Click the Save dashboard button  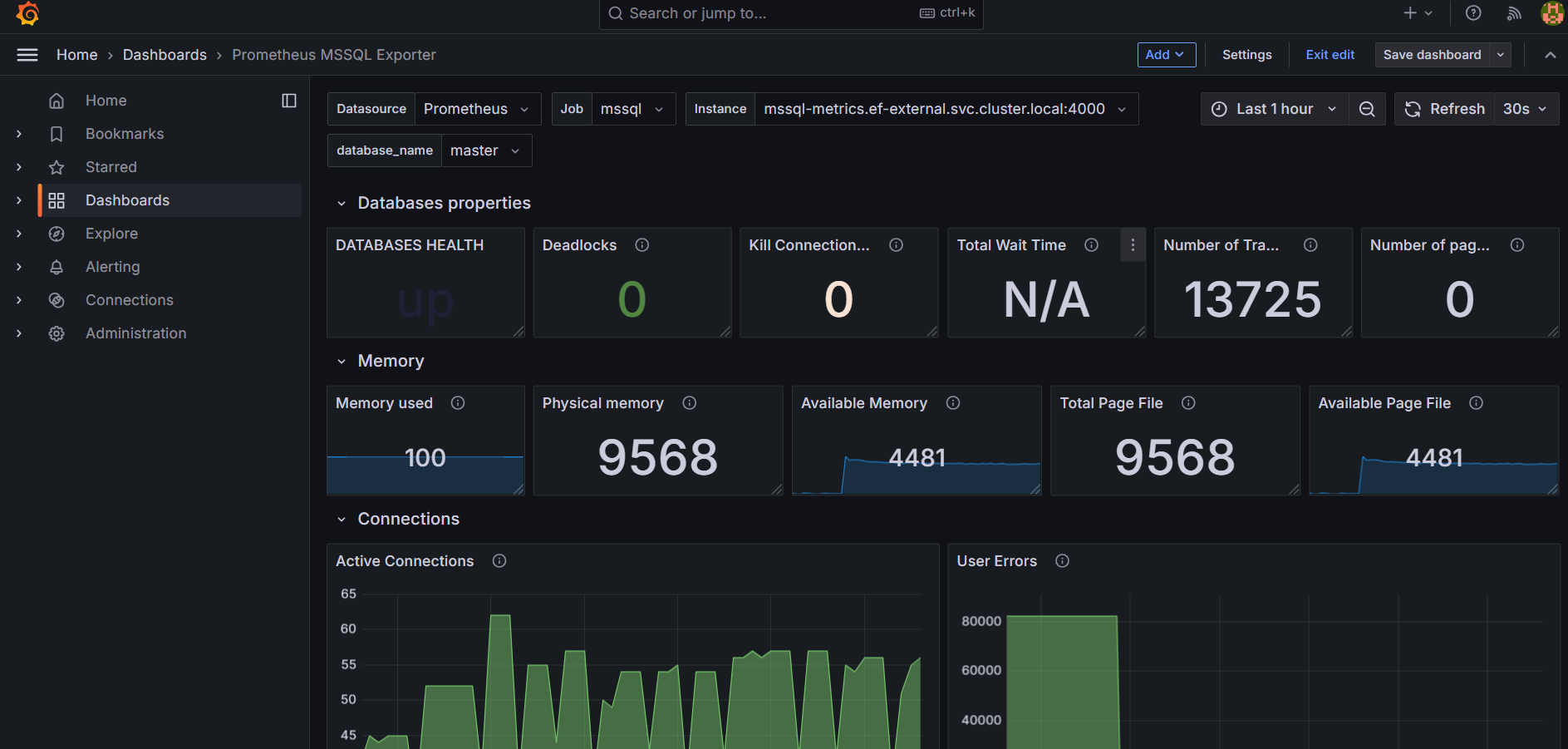(x=1432, y=55)
